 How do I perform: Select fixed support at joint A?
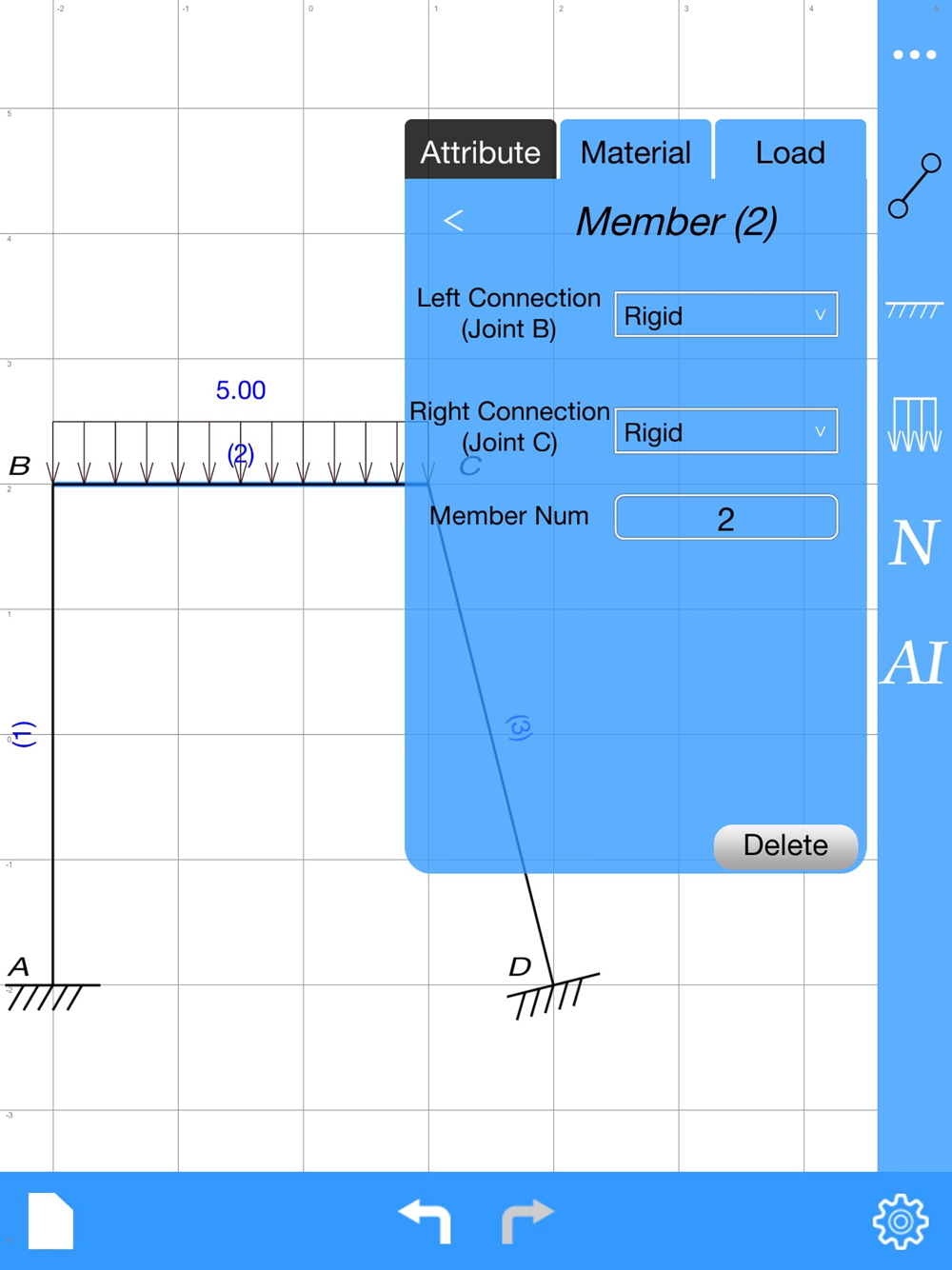pos(50,997)
